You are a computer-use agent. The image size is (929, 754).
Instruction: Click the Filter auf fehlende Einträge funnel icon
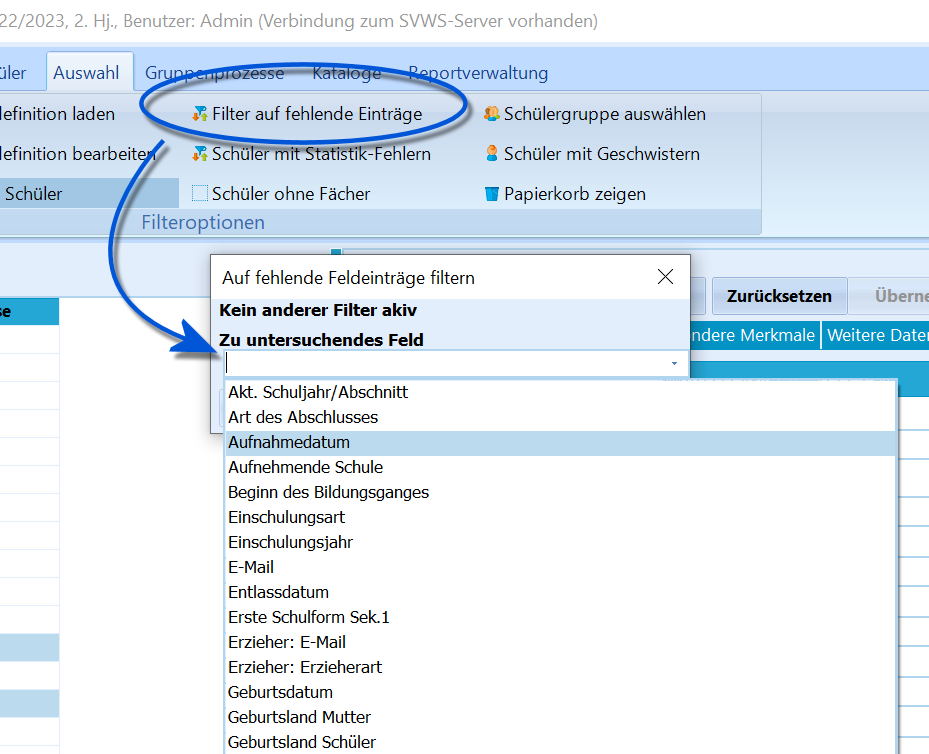point(200,114)
